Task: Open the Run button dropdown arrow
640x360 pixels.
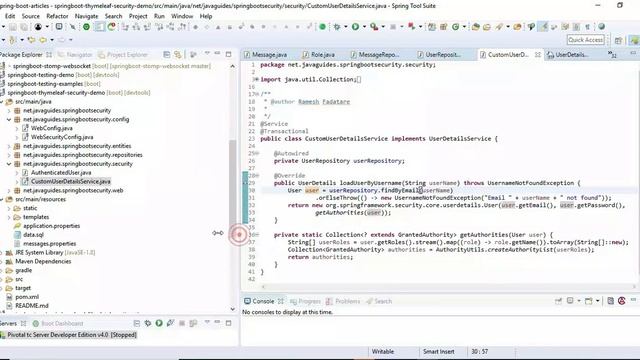Action: [x=364, y=27]
